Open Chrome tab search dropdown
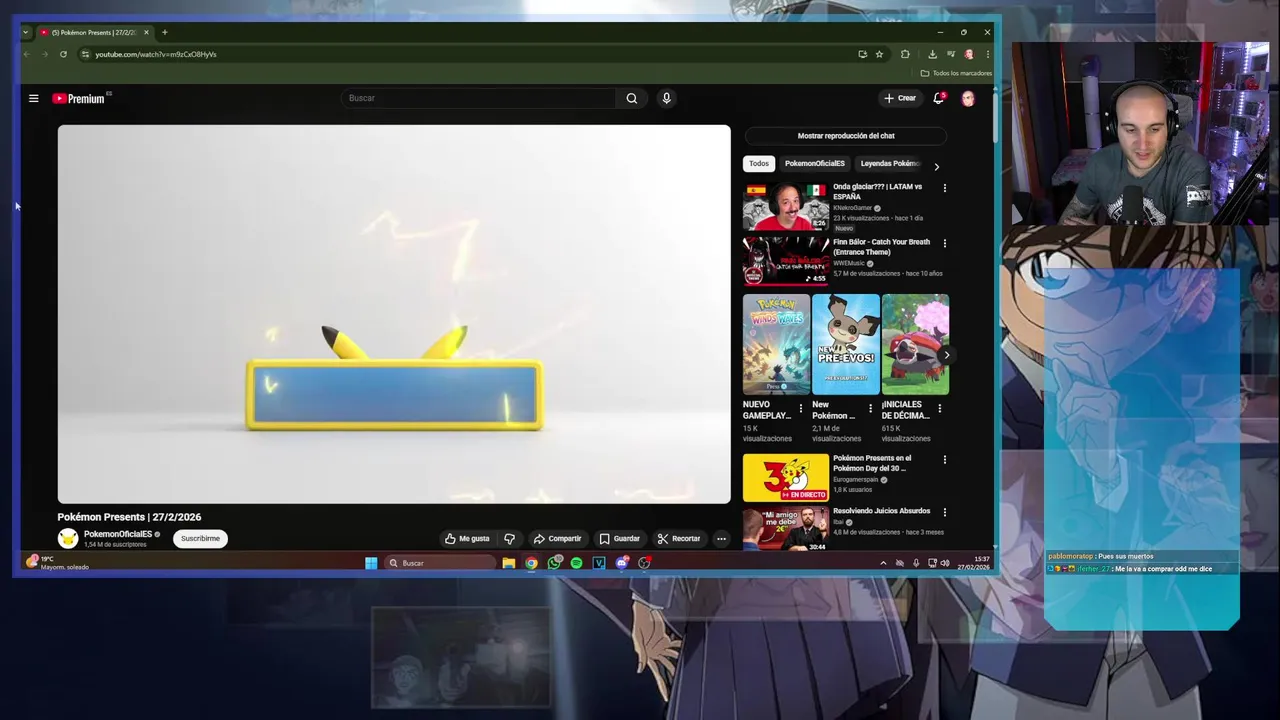The height and width of the screenshot is (720, 1280). point(25,32)
